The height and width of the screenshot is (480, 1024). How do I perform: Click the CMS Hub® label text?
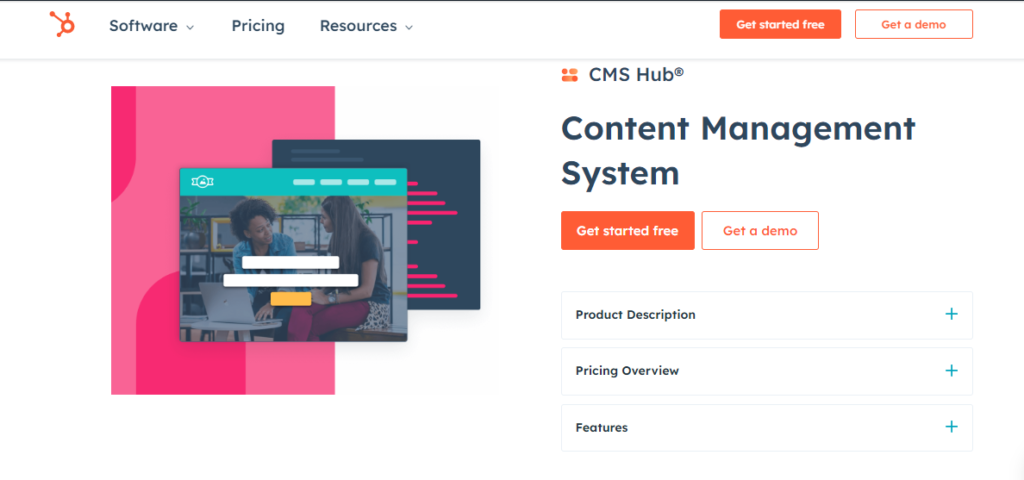[x=636, y=74]
